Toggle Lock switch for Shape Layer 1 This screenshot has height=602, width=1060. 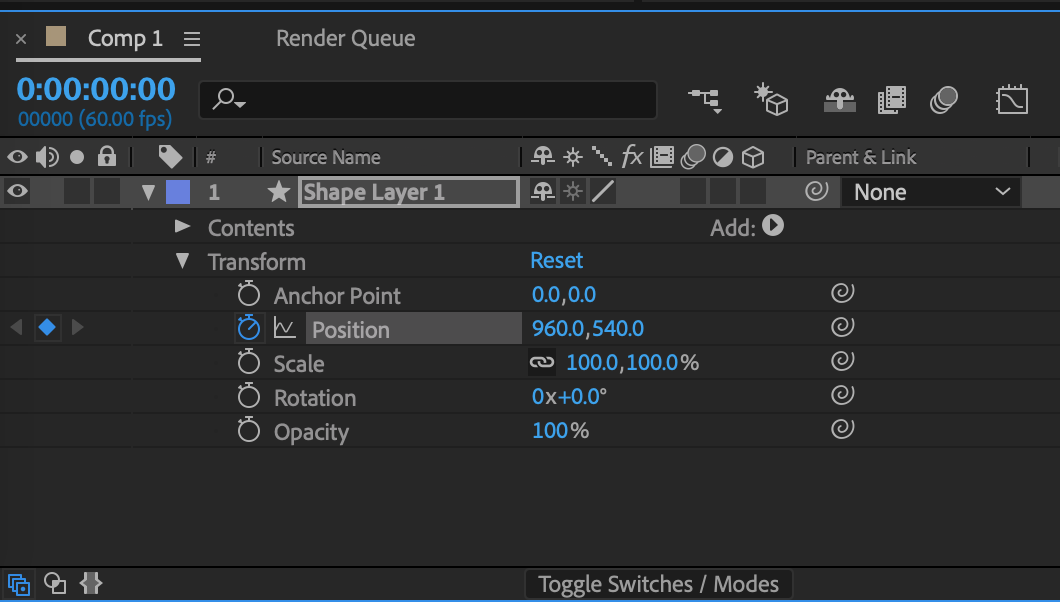(x=107, y=191)
